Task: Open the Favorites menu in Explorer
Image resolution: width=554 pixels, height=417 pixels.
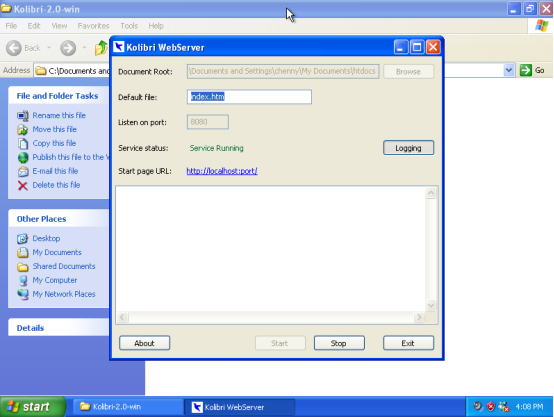Action: coord(93,26)
